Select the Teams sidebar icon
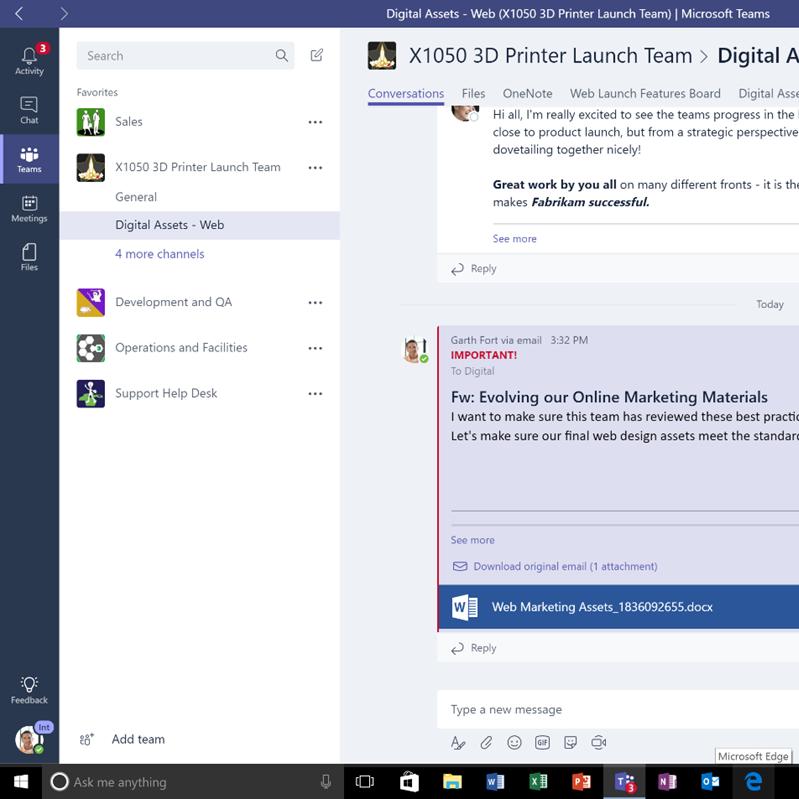 coord(29,159)
